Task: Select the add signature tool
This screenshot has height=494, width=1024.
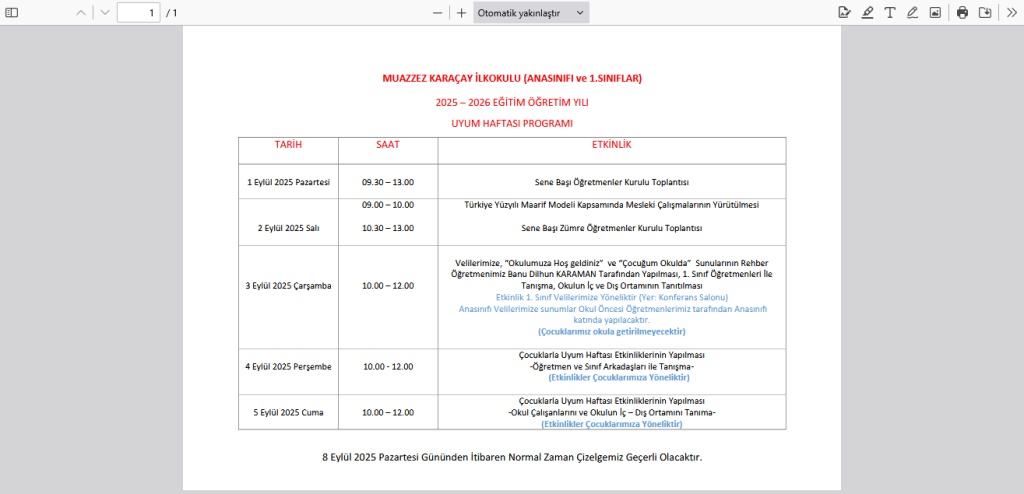Action: (x=844, y=13)
